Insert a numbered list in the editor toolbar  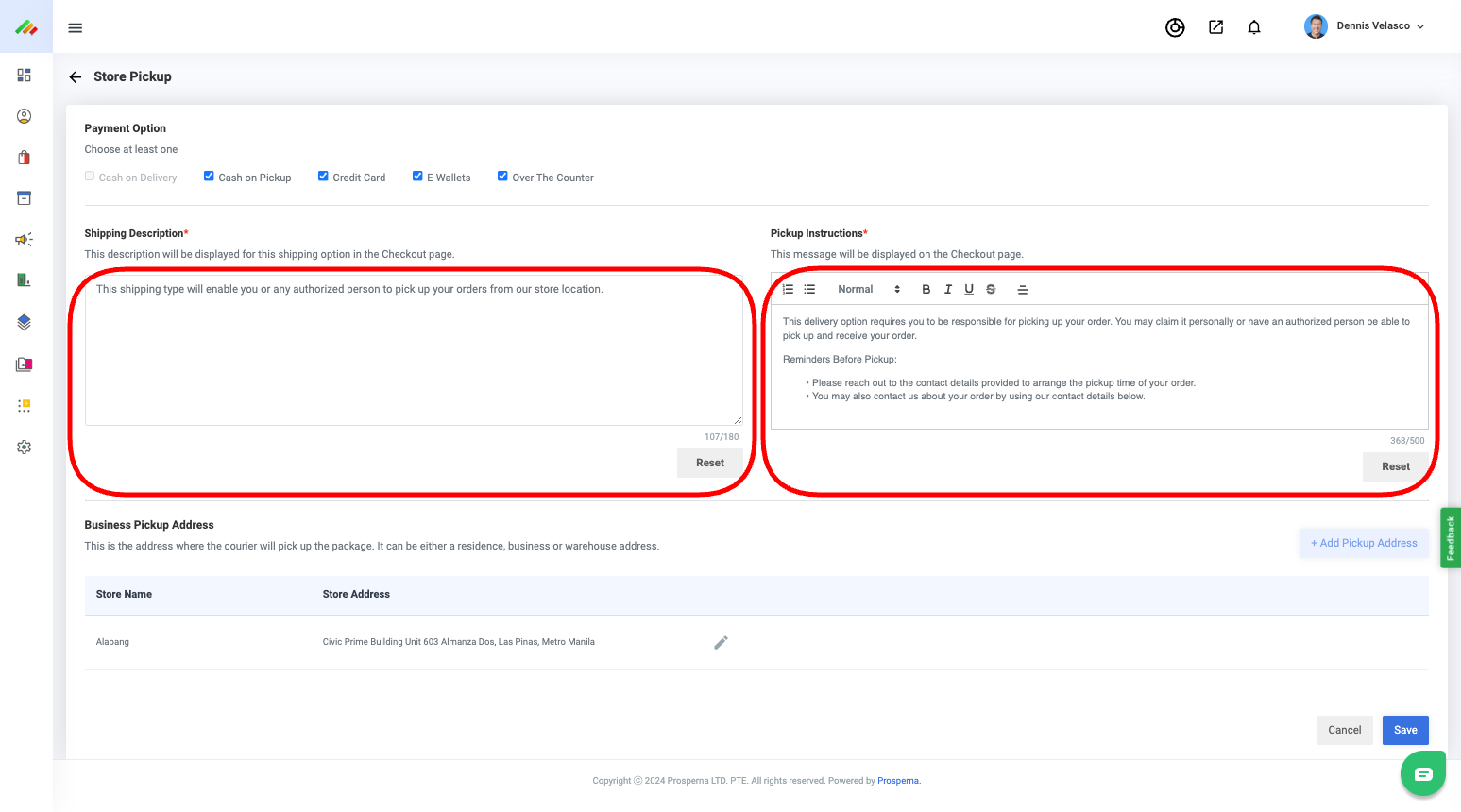(789, 290)
